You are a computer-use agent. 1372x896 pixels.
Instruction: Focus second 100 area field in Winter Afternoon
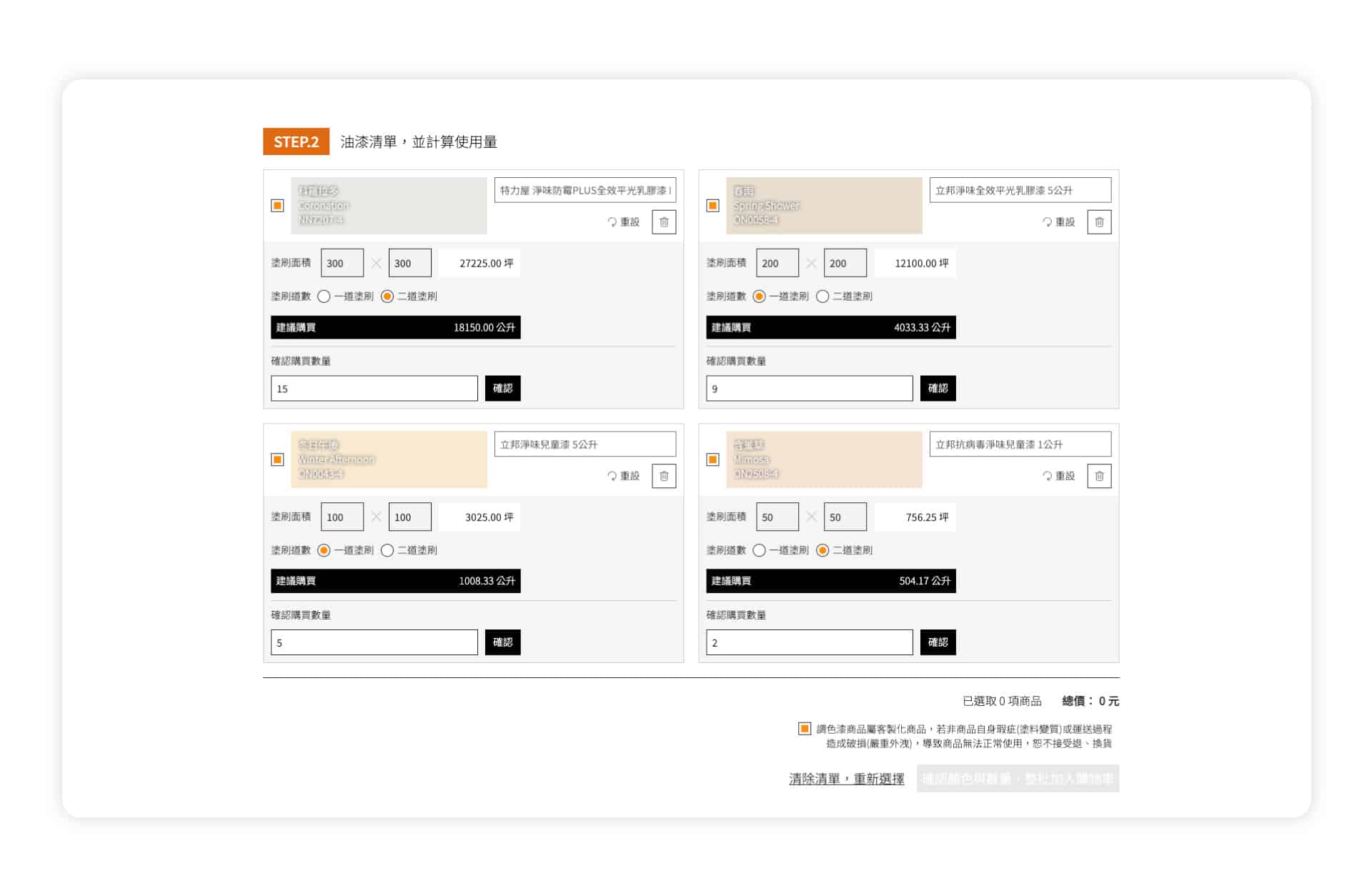pos(410,517)
